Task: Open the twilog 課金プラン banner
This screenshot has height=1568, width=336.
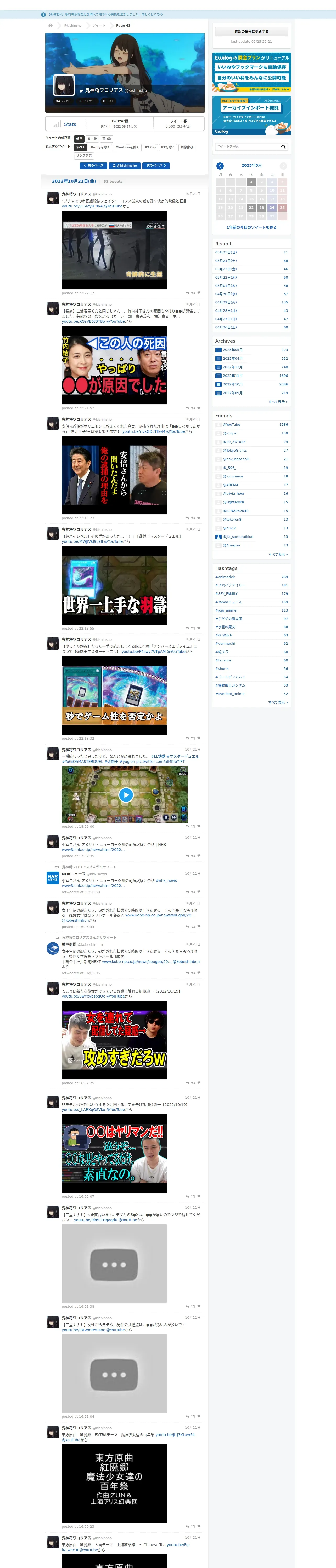Action: click(251, 72)
